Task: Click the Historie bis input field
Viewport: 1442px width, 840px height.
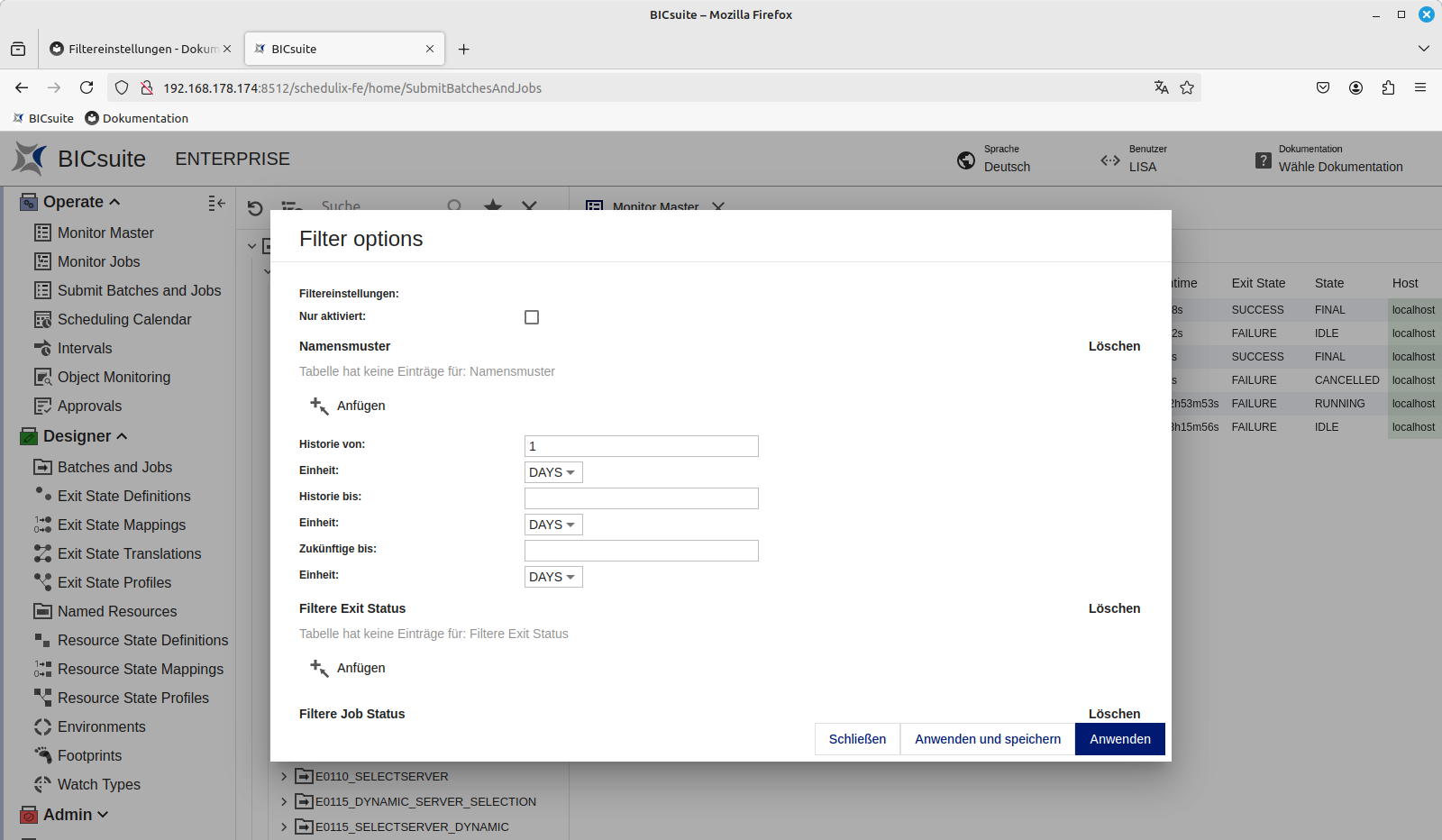Action: pos(641,498)
